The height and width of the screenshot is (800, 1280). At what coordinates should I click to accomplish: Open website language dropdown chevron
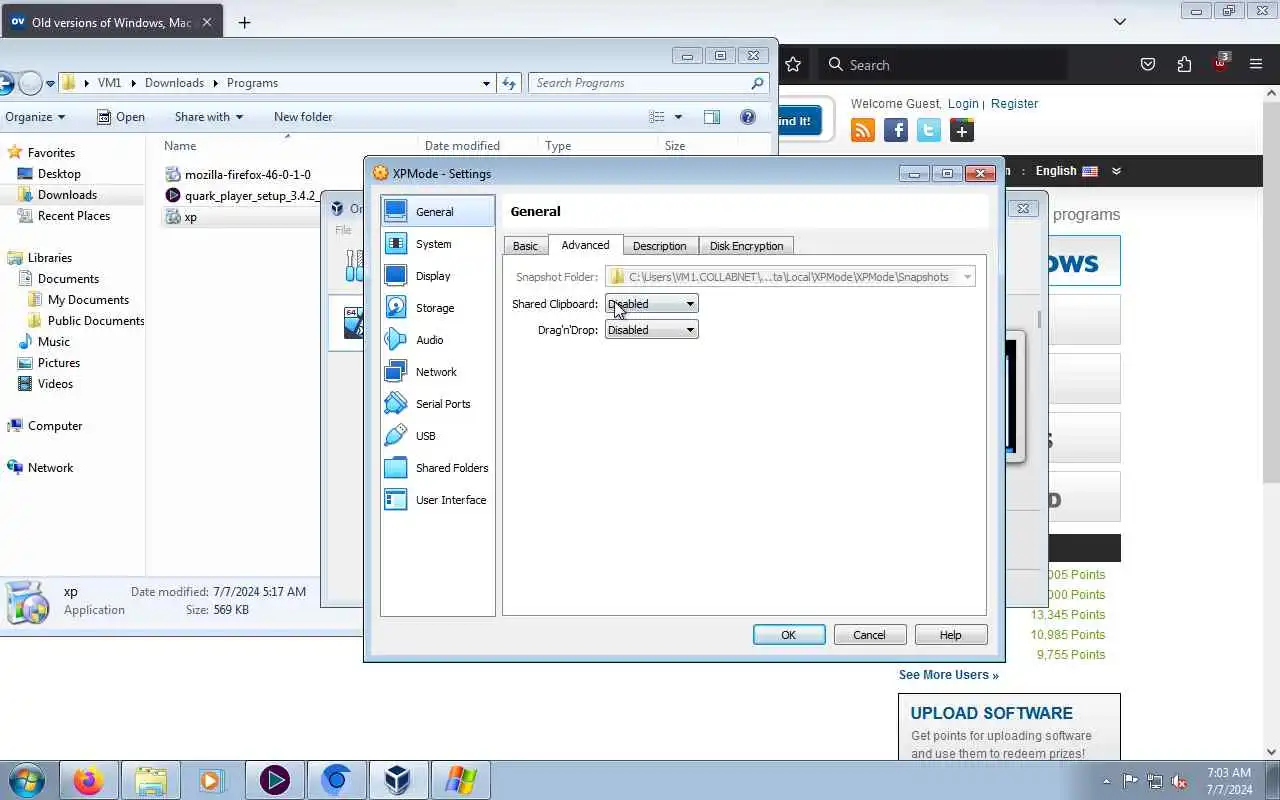click(x=1117, y=171)
